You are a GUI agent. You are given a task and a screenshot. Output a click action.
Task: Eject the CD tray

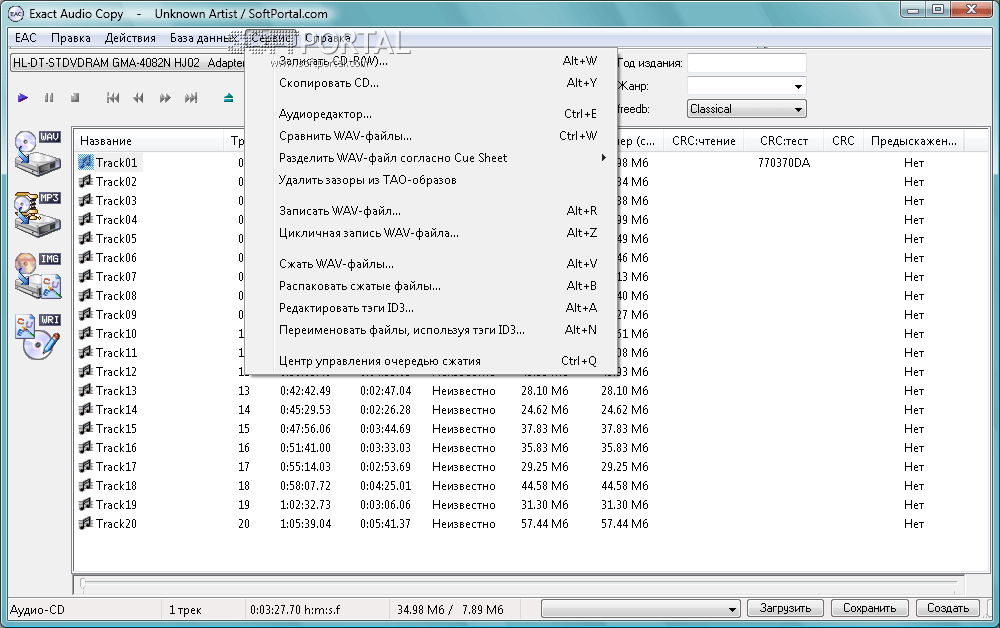click(228, 98)
